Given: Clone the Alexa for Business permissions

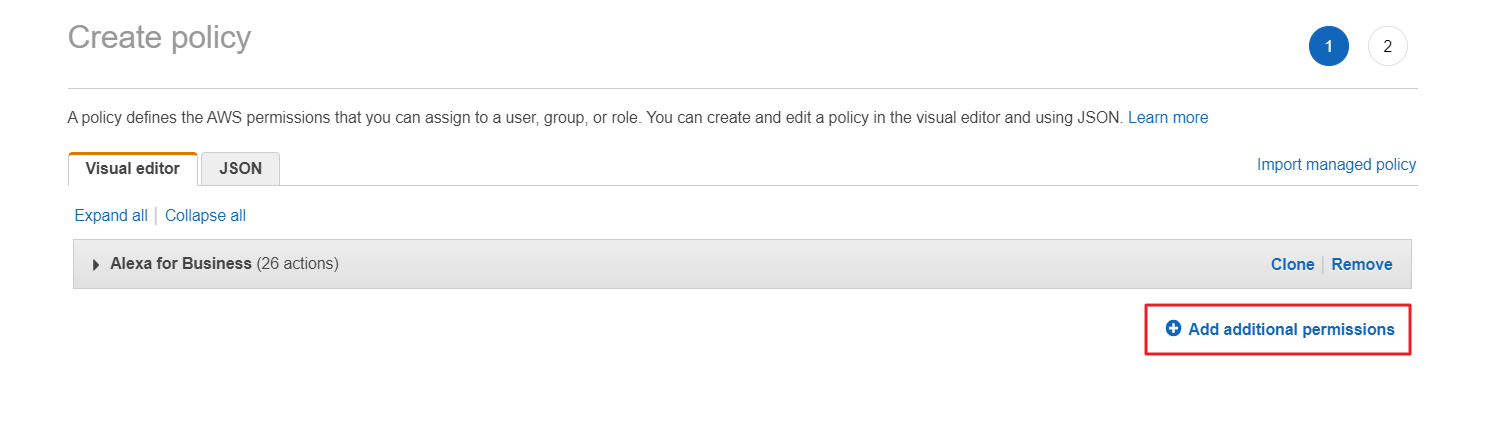Looking at the screenshot, I should 1292,265.
